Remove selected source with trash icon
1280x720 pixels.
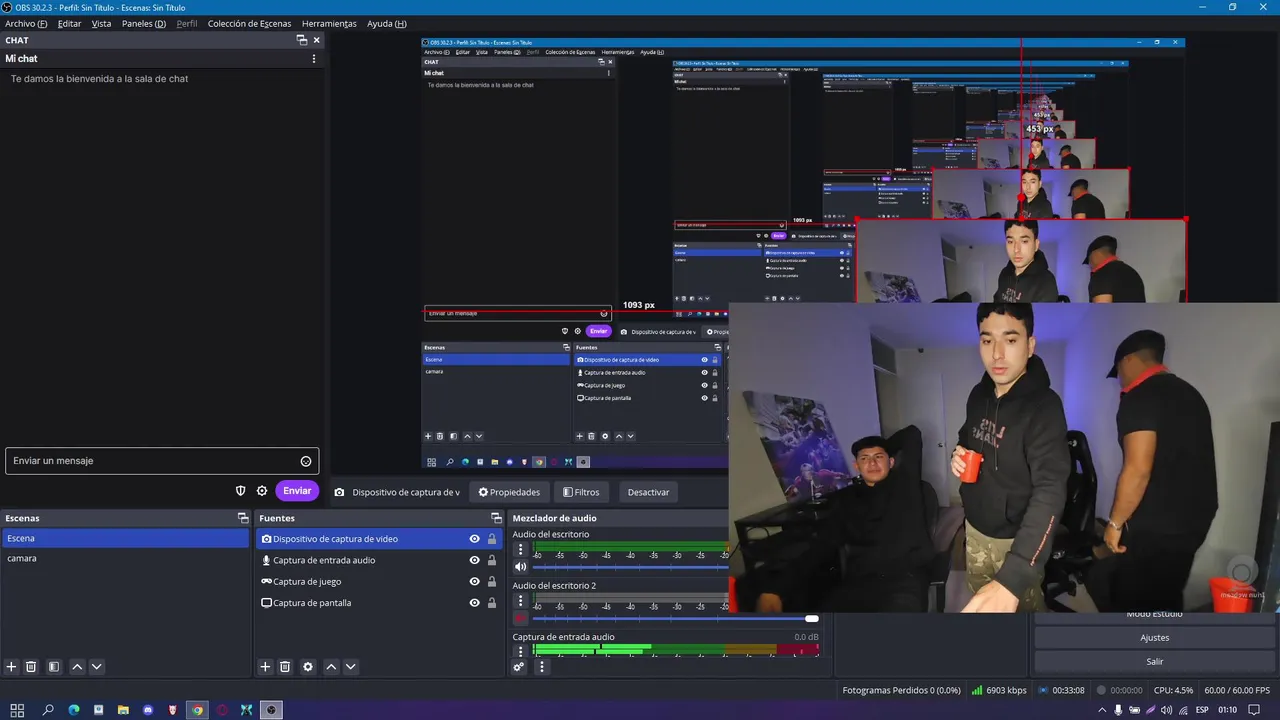(x=285, y=667)
